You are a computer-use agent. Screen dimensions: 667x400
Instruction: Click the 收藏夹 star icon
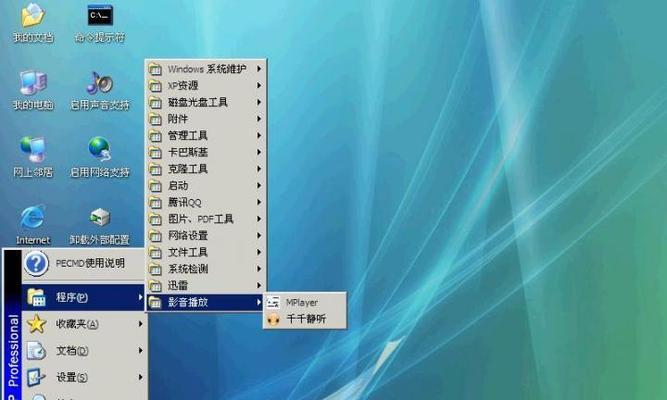[x=37, y=324]
